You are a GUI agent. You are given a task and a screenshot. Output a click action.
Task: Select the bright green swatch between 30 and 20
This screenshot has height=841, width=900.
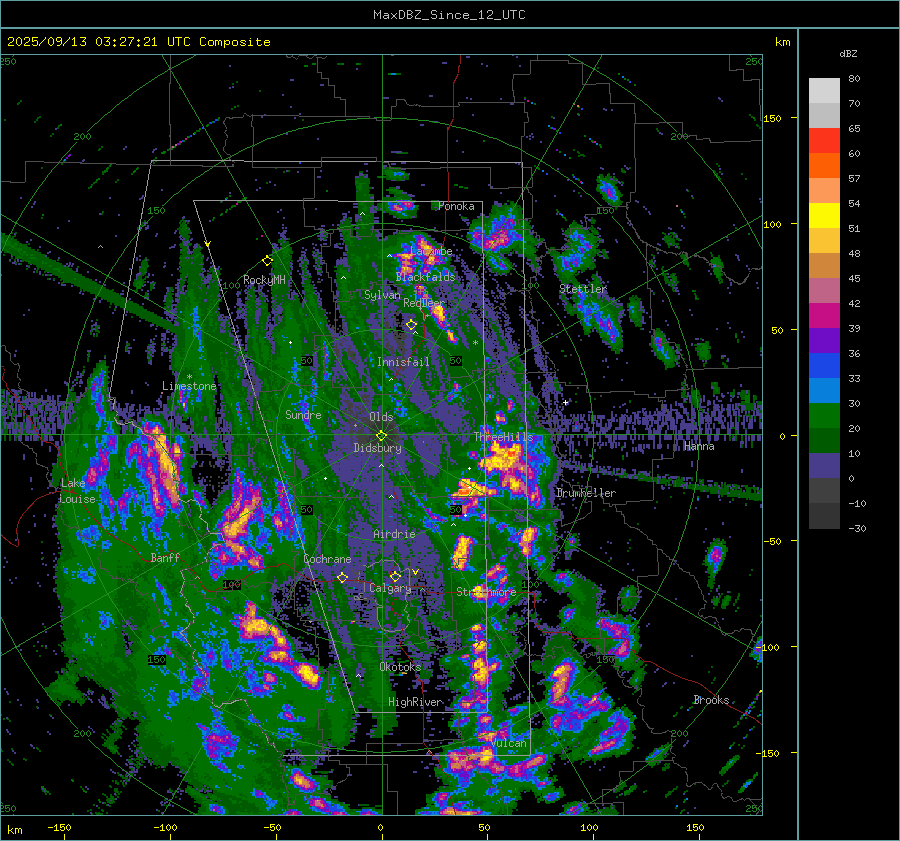tap(824, 416)
